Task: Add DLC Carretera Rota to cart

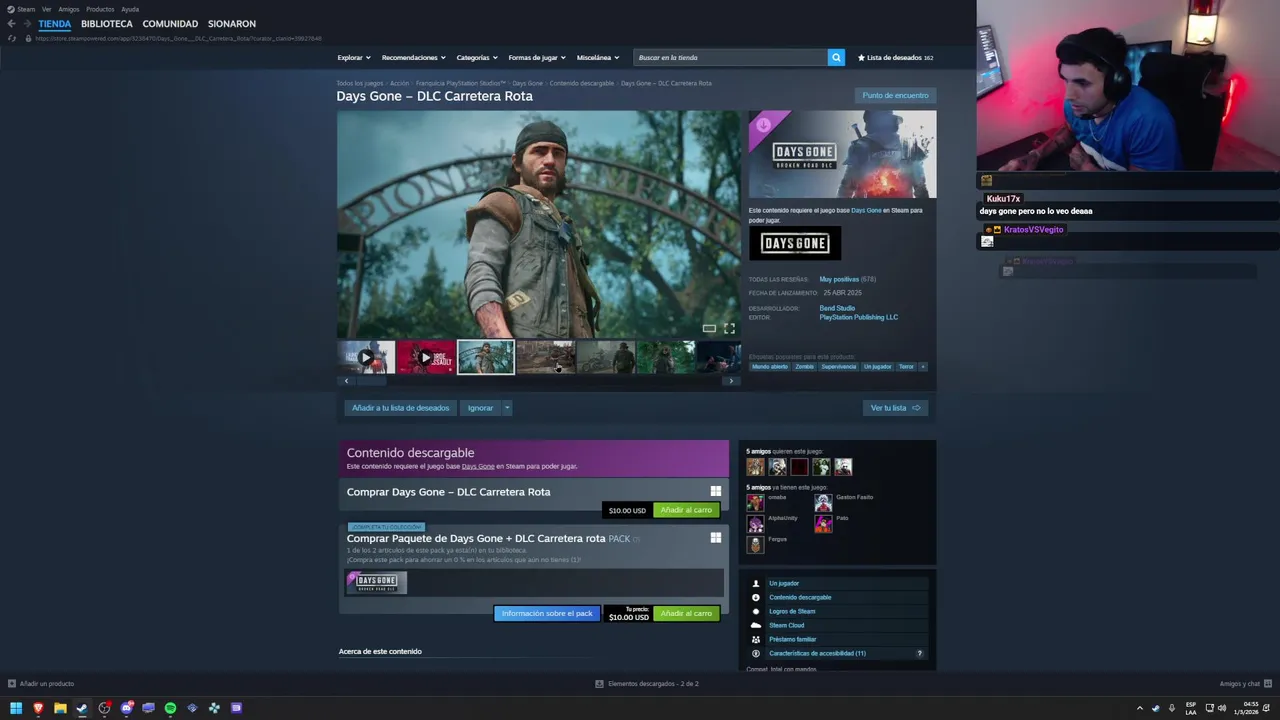Action: click(x=686, y=510)
